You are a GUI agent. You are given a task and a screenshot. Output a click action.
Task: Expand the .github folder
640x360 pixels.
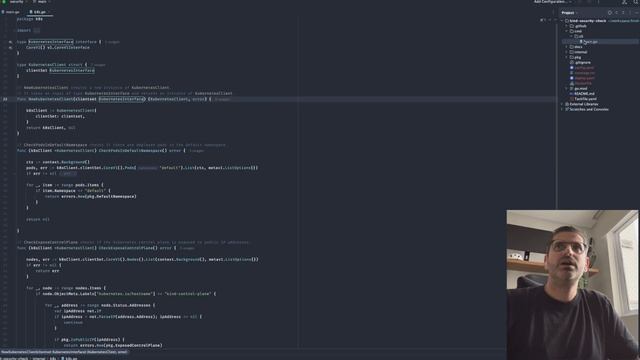click(x=567, y=26)
